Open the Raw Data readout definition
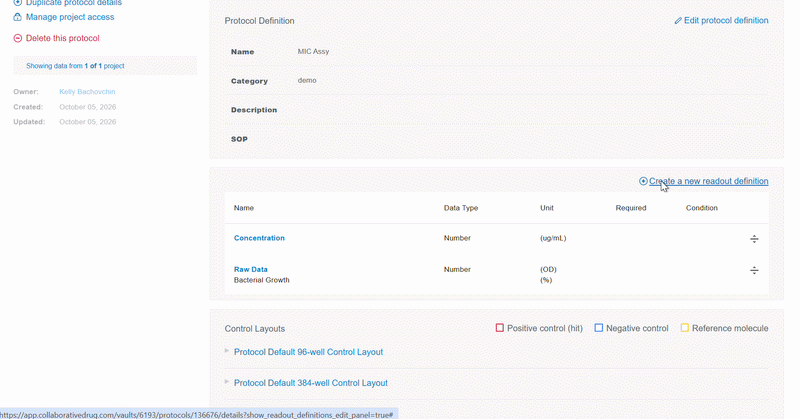This screenshot has width=800, height=419. tap(251, 269)
